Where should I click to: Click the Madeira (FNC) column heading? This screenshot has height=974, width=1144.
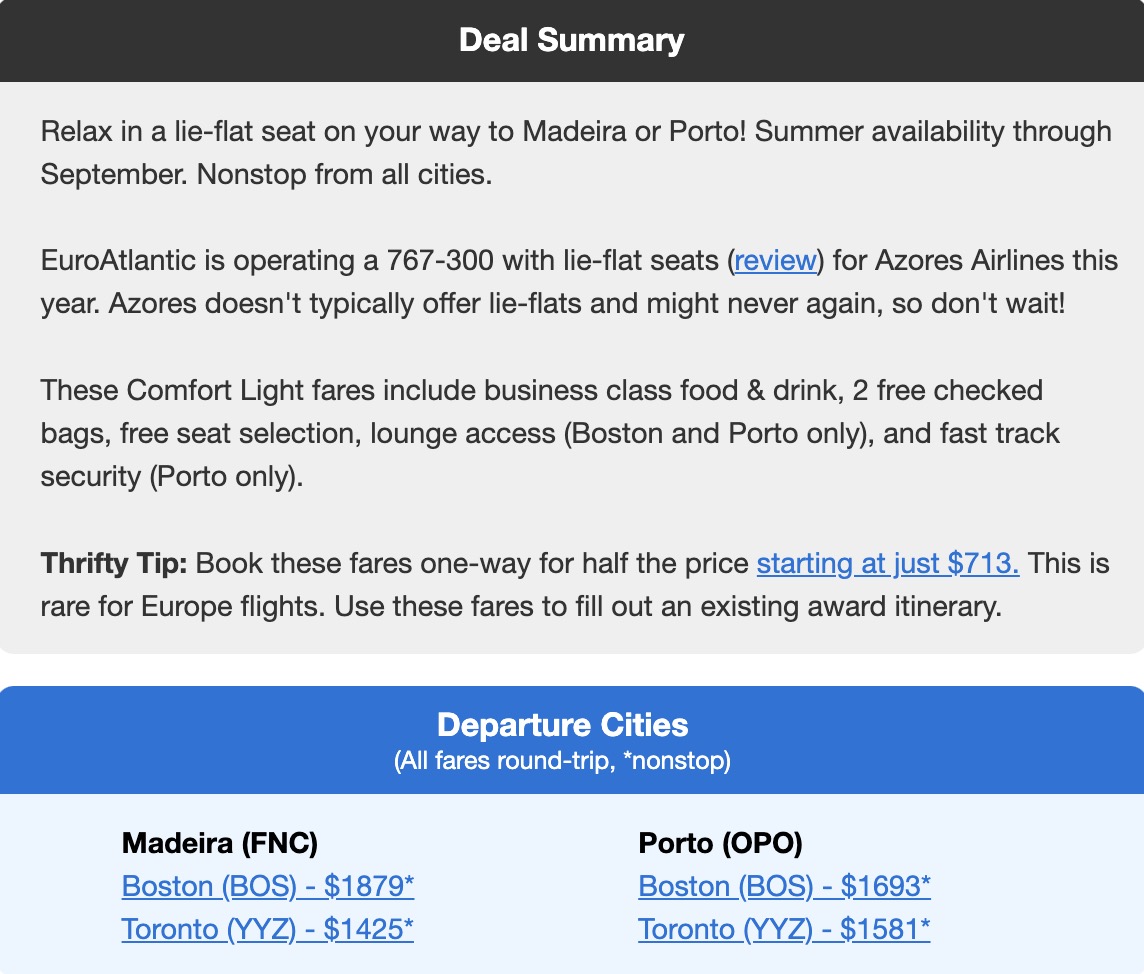tap(218, 843)
